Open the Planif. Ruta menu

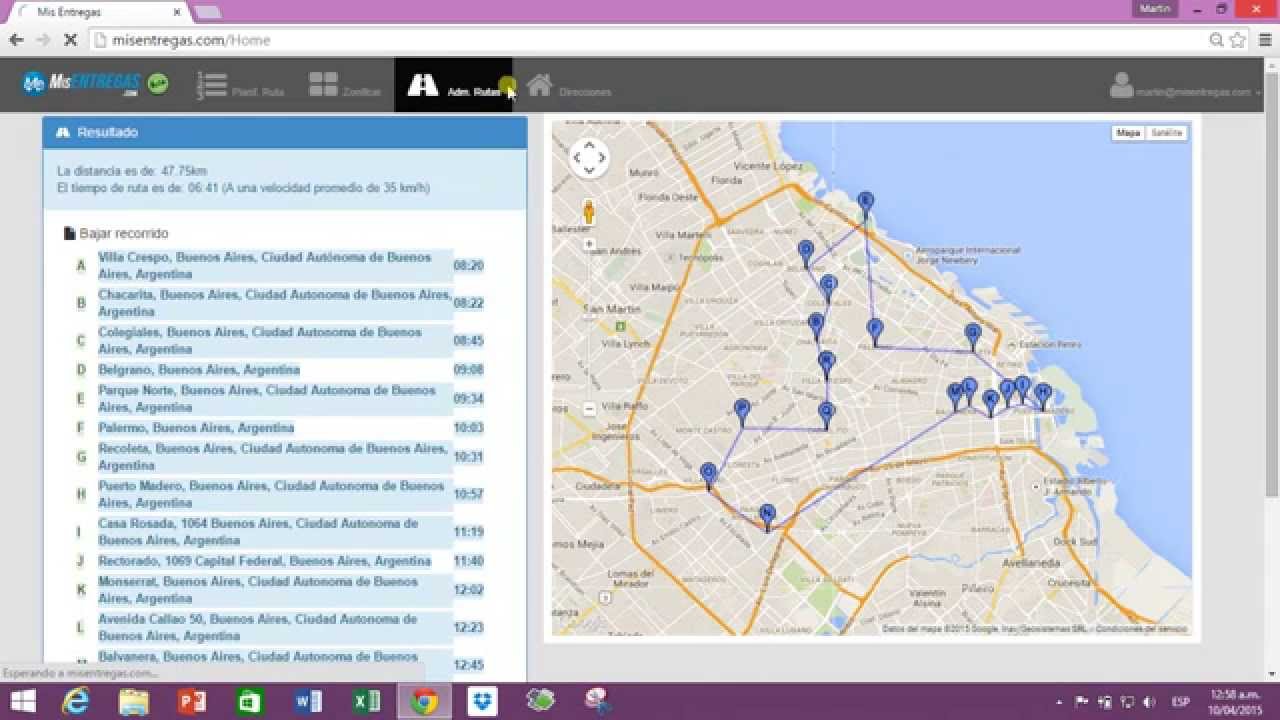point(240,85)
